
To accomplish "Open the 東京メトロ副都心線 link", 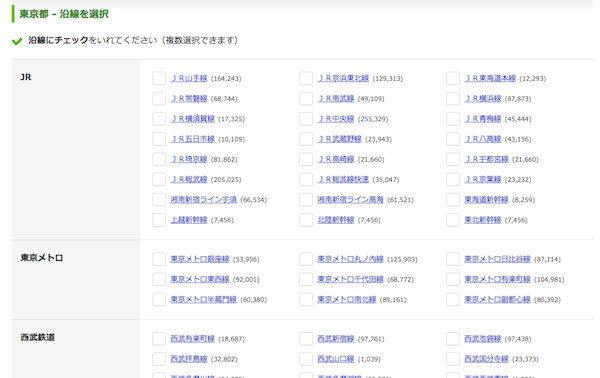I will point(497,300).
